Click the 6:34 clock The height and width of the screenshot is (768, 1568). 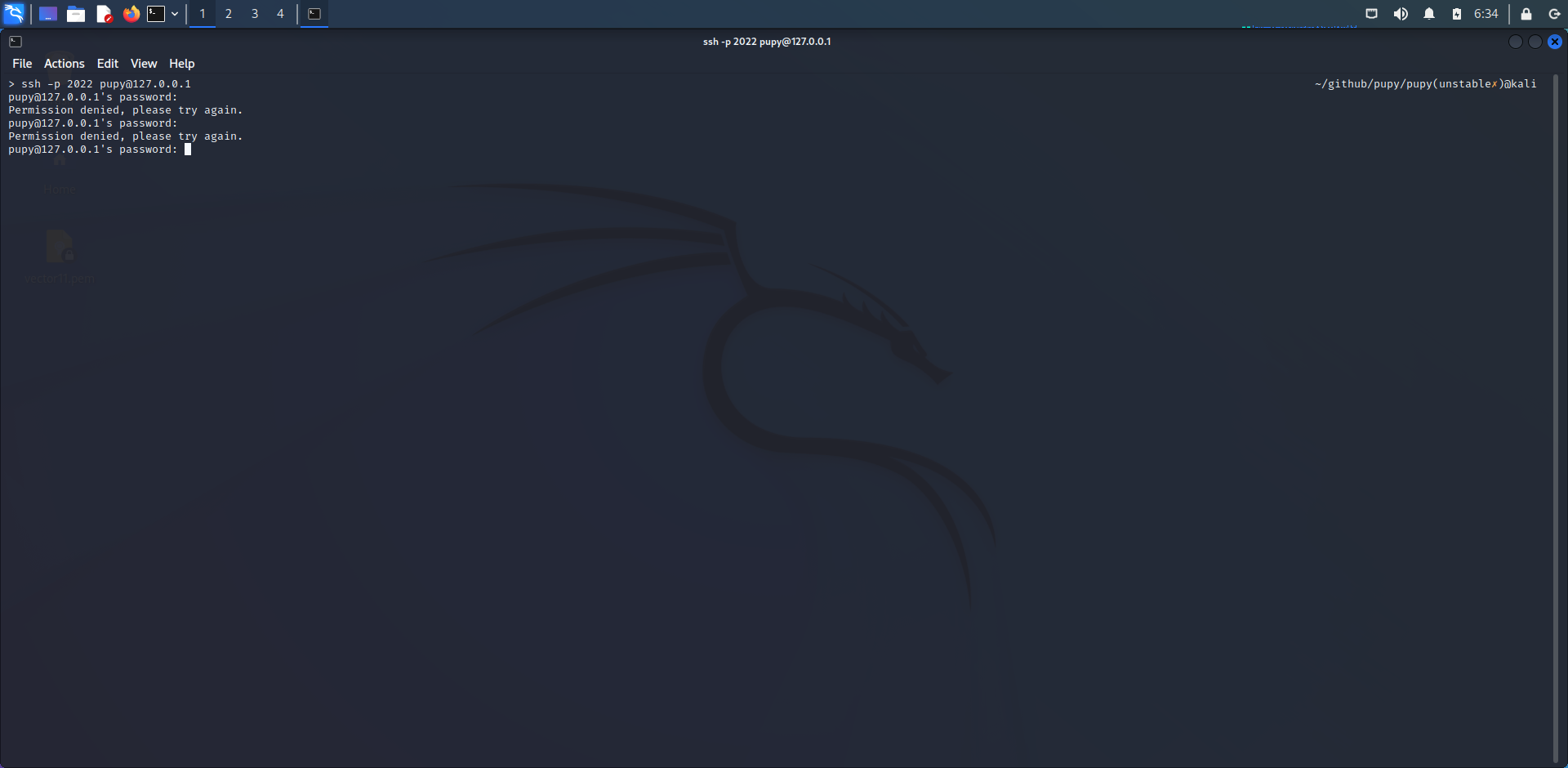point(1486,14)
